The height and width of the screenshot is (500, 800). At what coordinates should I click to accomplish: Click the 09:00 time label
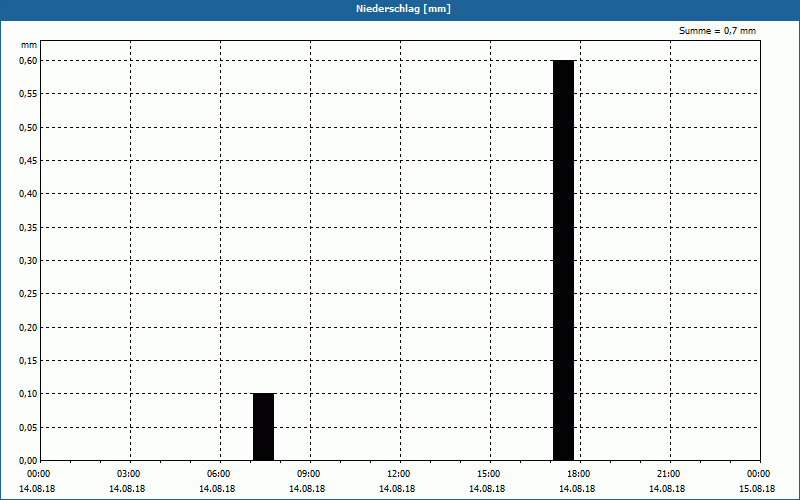point(309,474)
